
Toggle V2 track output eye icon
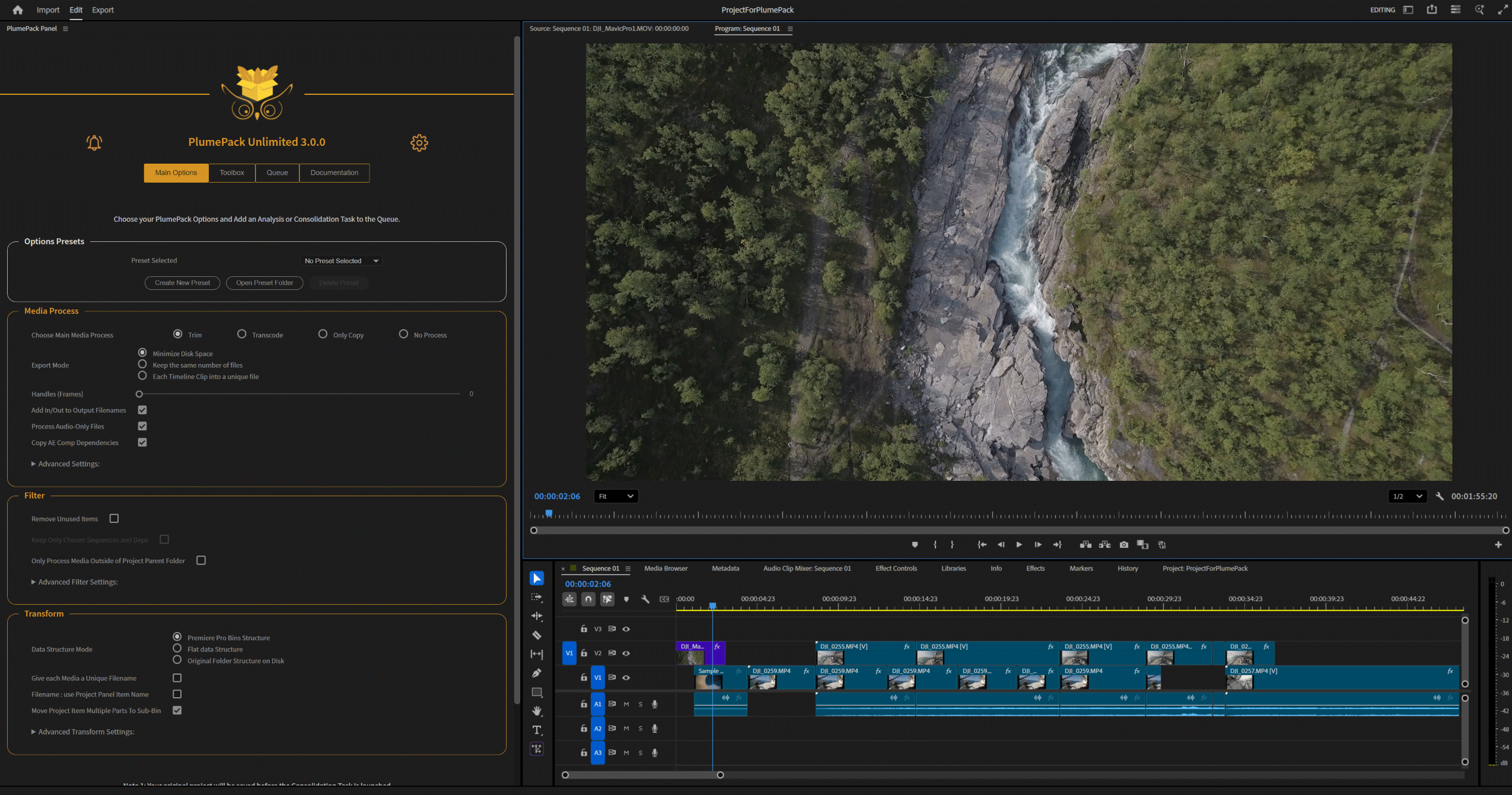pyautogui.click(x=626, y=653)
